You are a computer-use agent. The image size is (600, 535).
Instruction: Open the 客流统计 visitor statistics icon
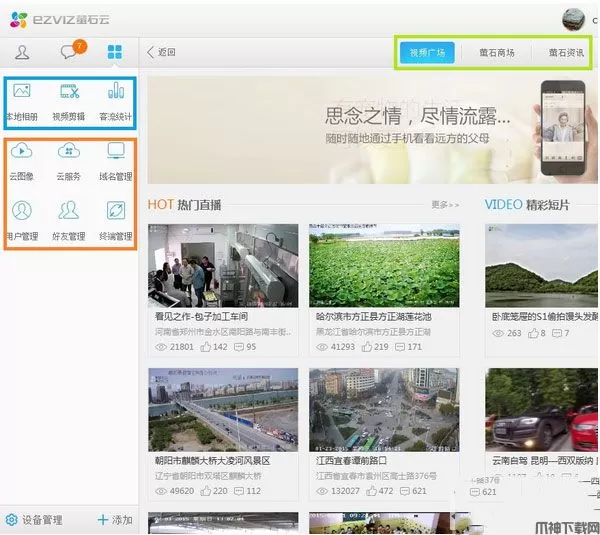point(116,100)
